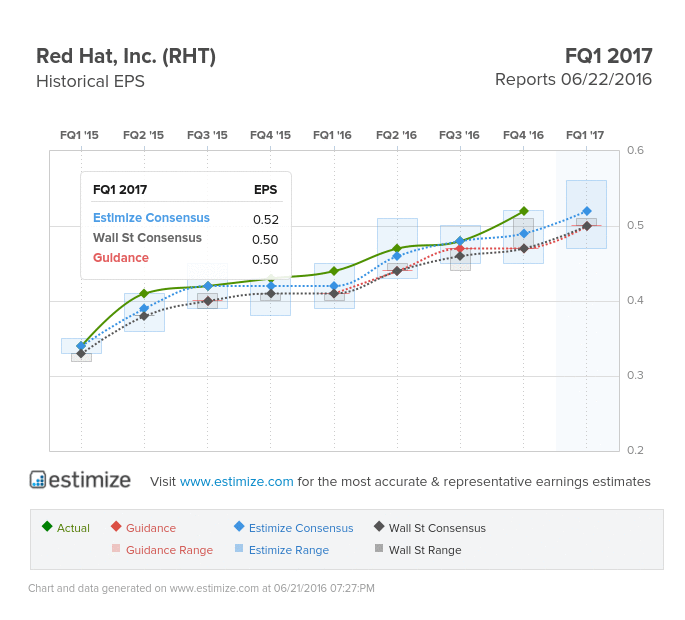685x620 pixels.
Task: Click the red Guidance legend diamond
Action: click(x=116, y=526)
